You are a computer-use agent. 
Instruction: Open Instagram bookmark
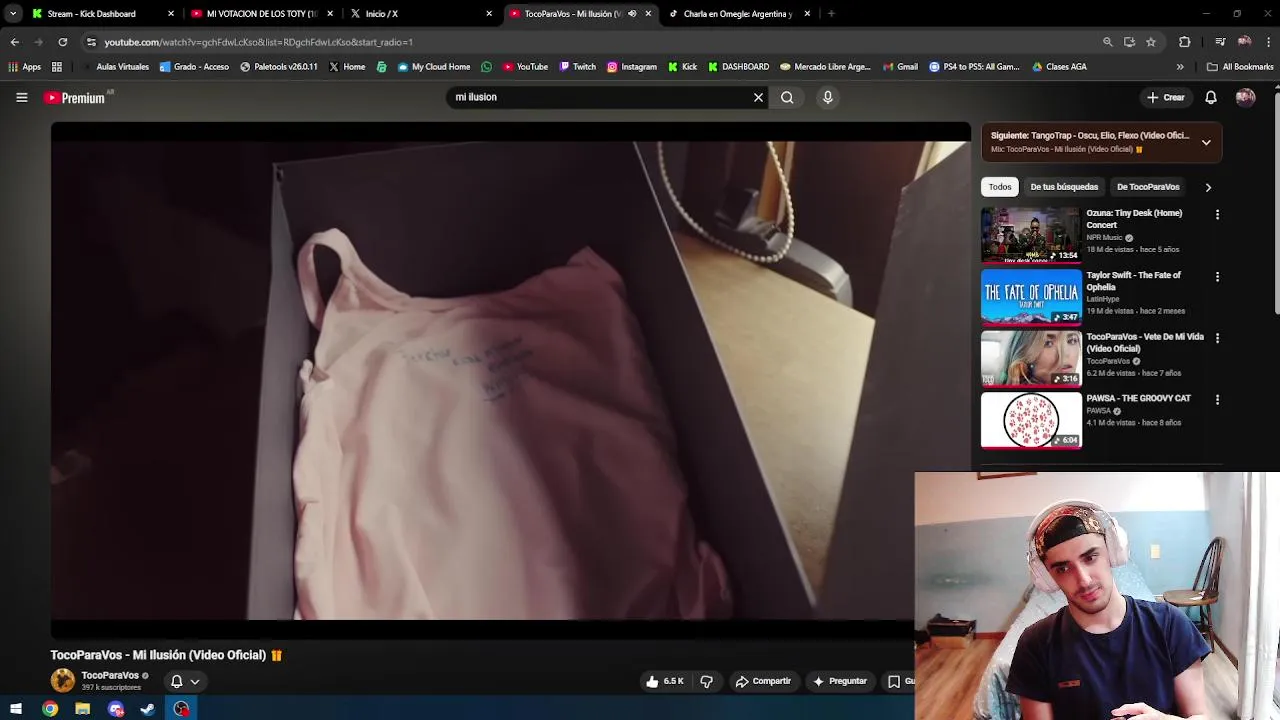tap(632, 67)
